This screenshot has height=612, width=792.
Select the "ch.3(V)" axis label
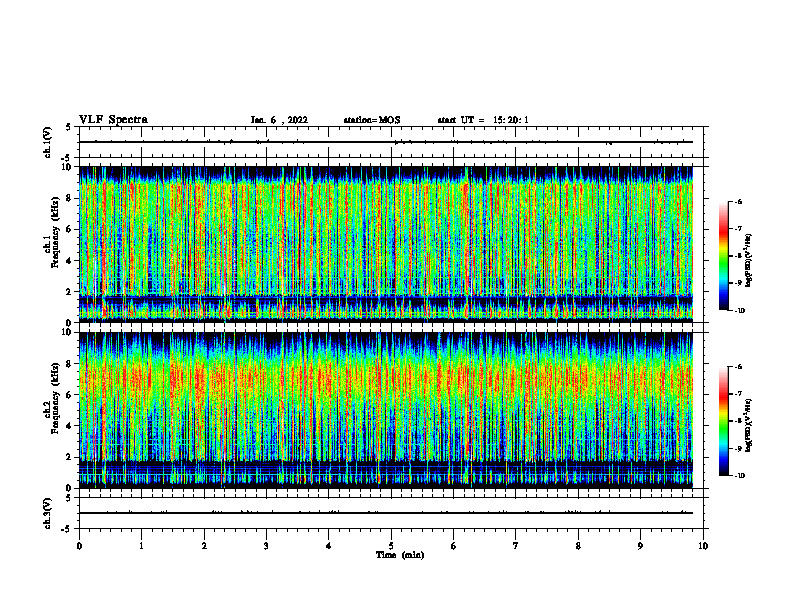pos(47,513)
